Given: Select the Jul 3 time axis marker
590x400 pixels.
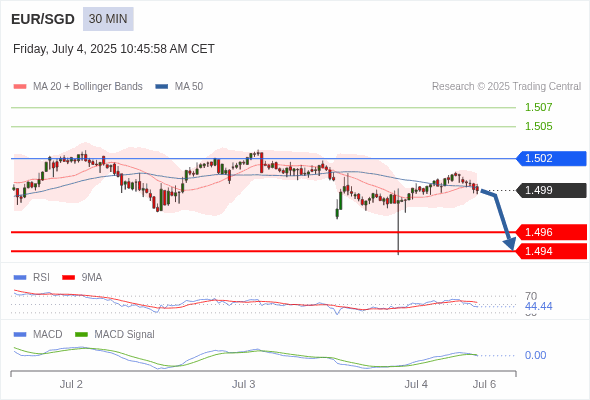Looking at the screenshot, I should pyautogui.click(x=243, y=384).
